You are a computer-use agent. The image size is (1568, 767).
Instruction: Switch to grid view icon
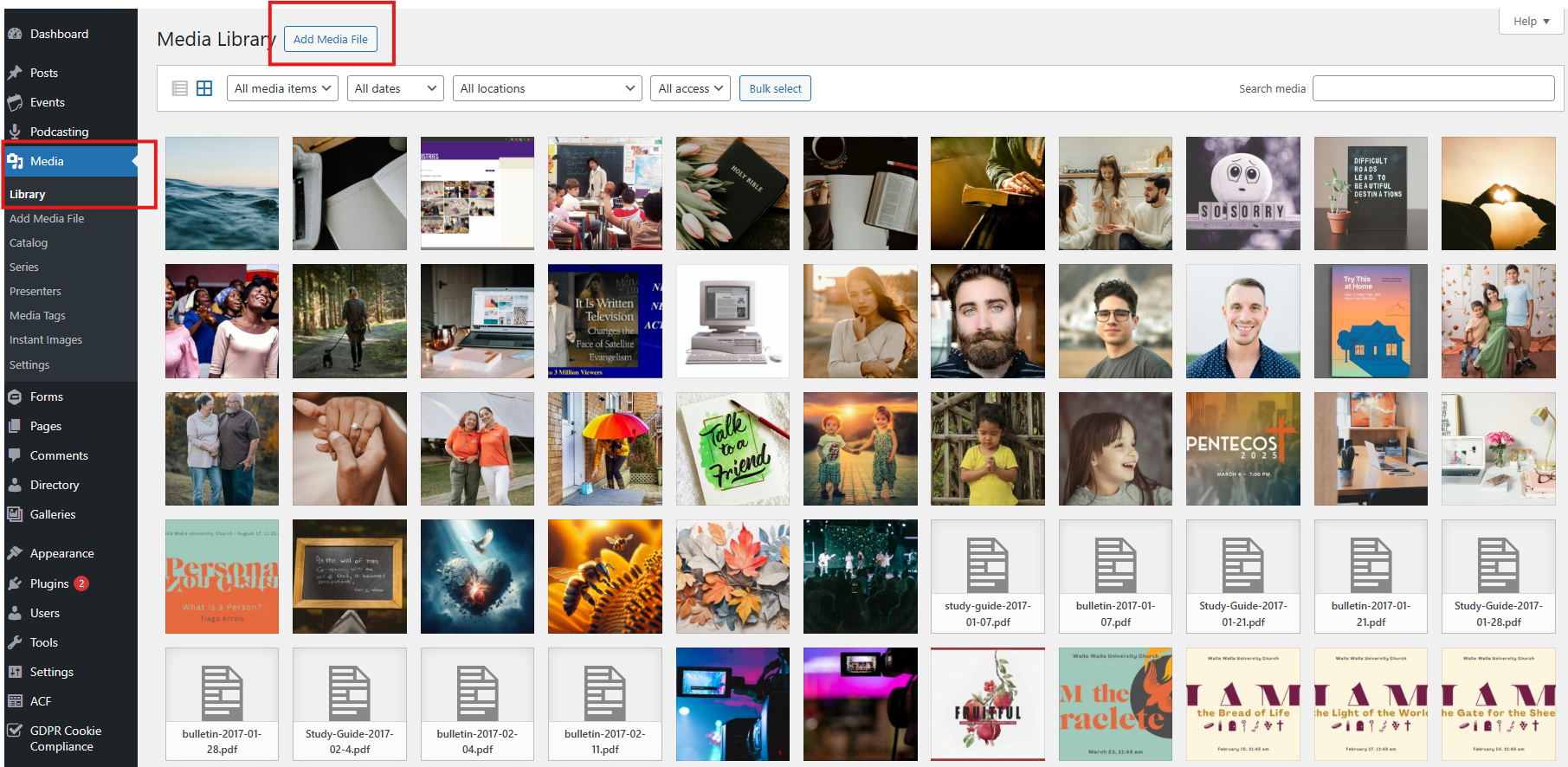[204, 88]
